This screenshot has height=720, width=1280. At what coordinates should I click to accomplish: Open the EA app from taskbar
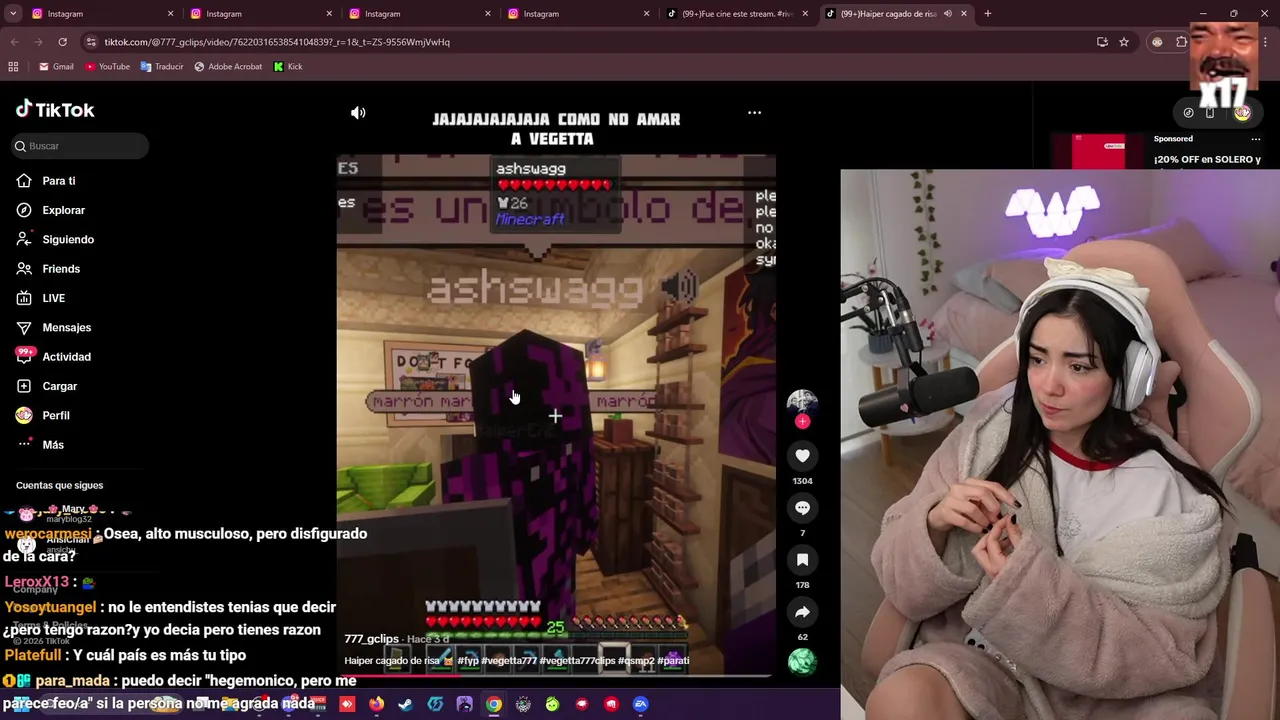(x=641, y=704)
